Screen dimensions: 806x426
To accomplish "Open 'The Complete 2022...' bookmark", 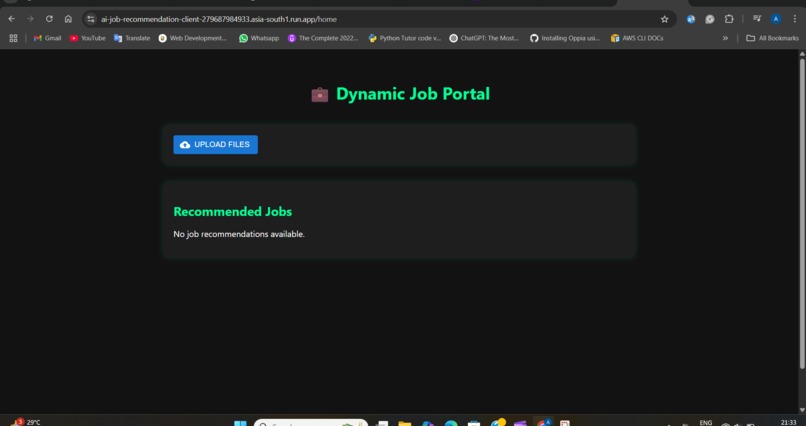I will (x=323, y=38).
